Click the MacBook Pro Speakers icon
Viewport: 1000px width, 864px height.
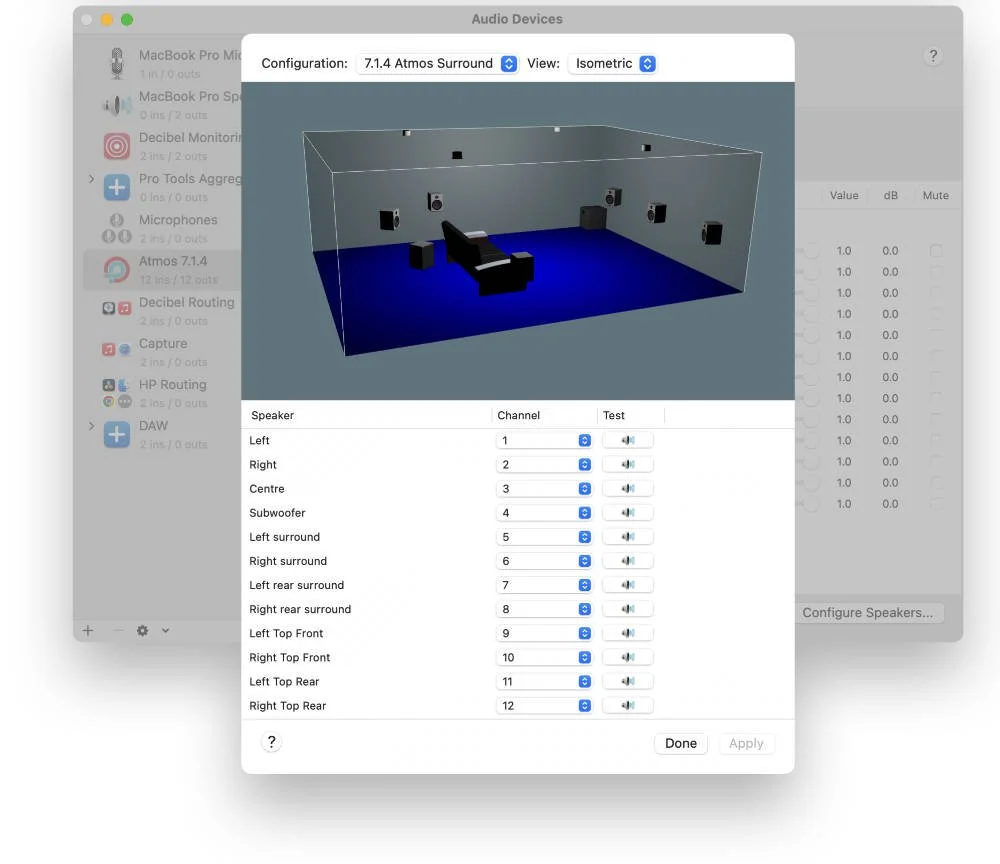pyautogui.click(x=117, y=105)
